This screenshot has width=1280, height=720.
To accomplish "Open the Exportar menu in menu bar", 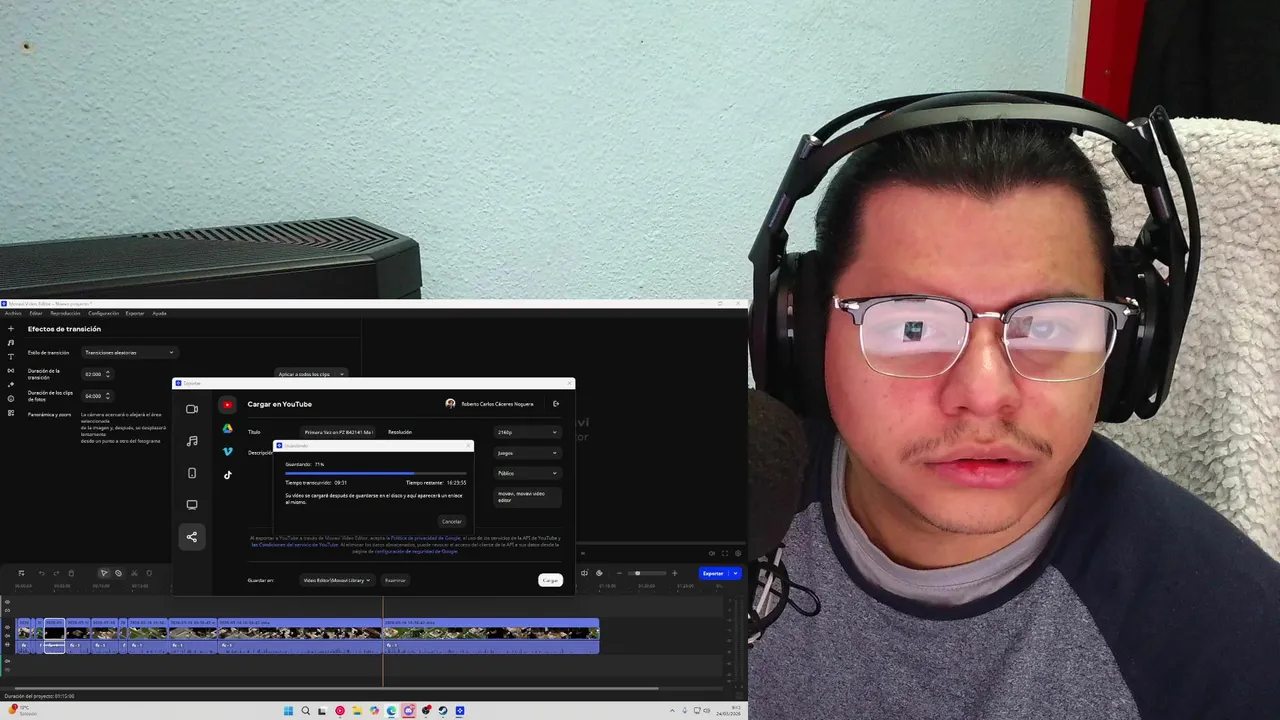I will pos(135,313).
